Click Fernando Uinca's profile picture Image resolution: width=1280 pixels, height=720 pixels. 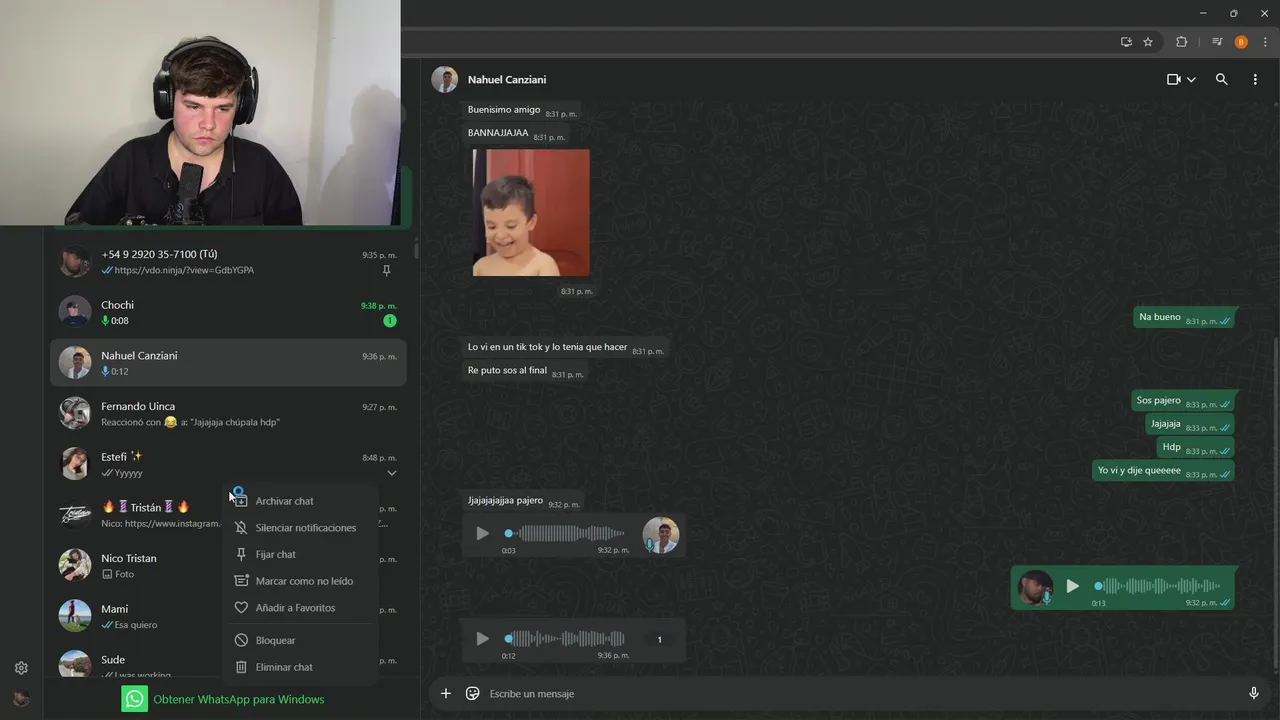(75, 413)
